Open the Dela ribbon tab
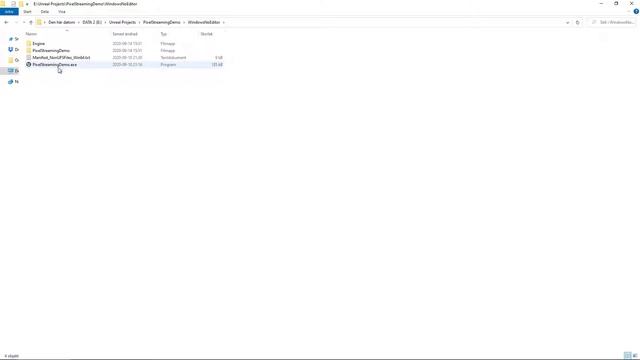The image size is (640, 360). [x=45, y=11]
